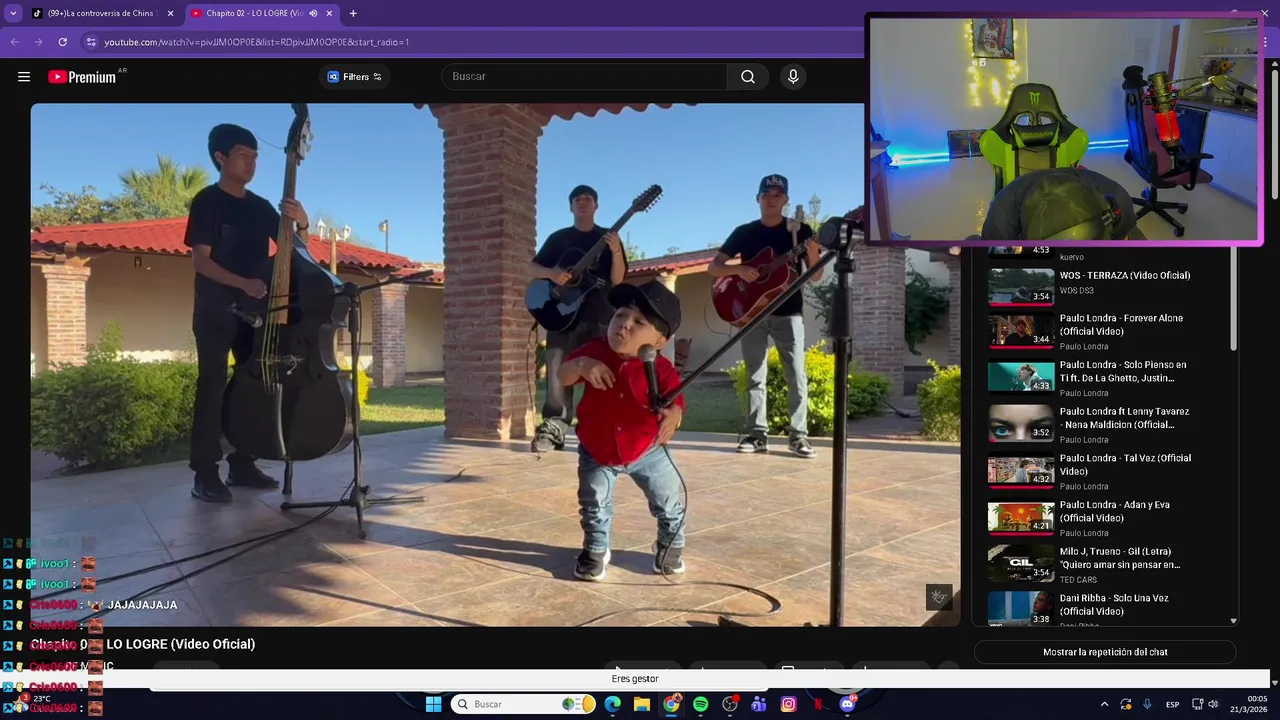Open Dani Ribba - Solo Una Vez video
Viewport: 1280px width, 720px height.
(x=1114, y=605)
